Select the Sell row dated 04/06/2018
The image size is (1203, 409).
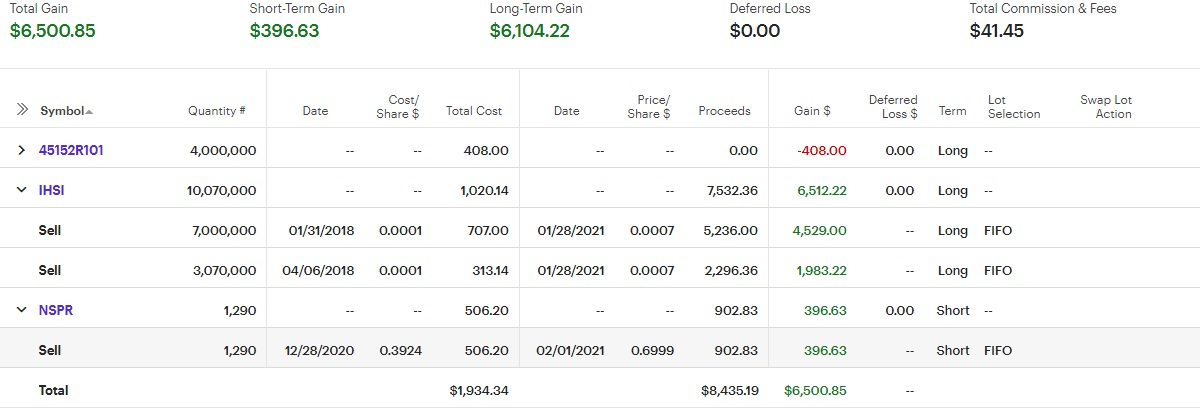point(50,270)
